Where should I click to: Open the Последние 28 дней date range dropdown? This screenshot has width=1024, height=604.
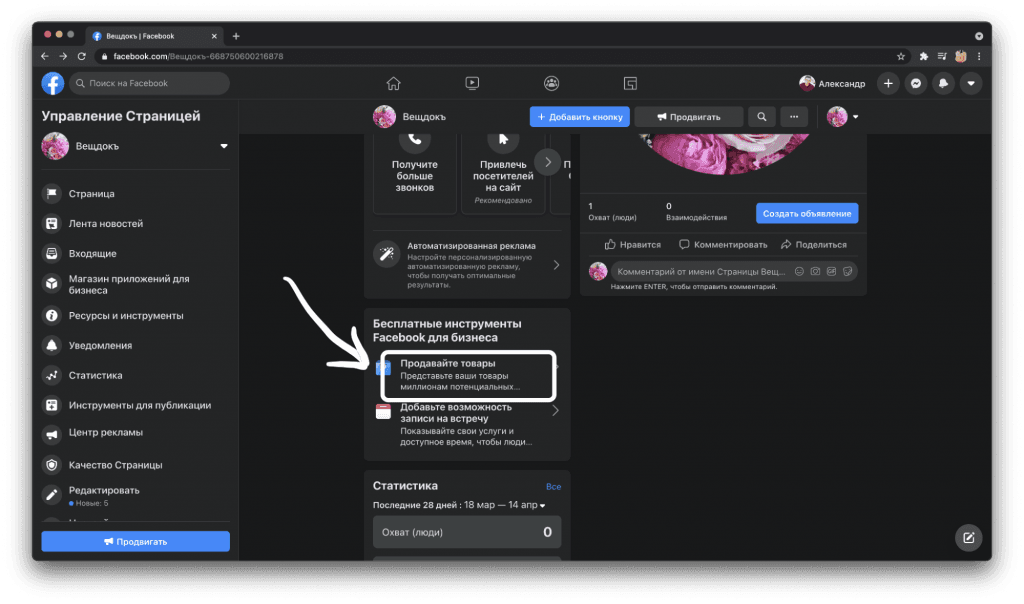pyautogui.click(x=459, y=505)
